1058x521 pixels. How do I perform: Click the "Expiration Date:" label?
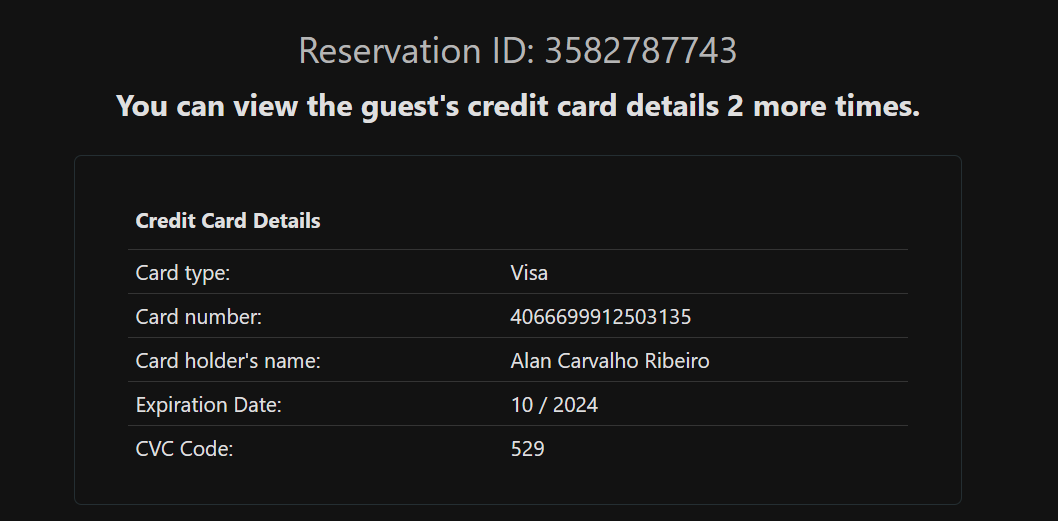(208, 405)
